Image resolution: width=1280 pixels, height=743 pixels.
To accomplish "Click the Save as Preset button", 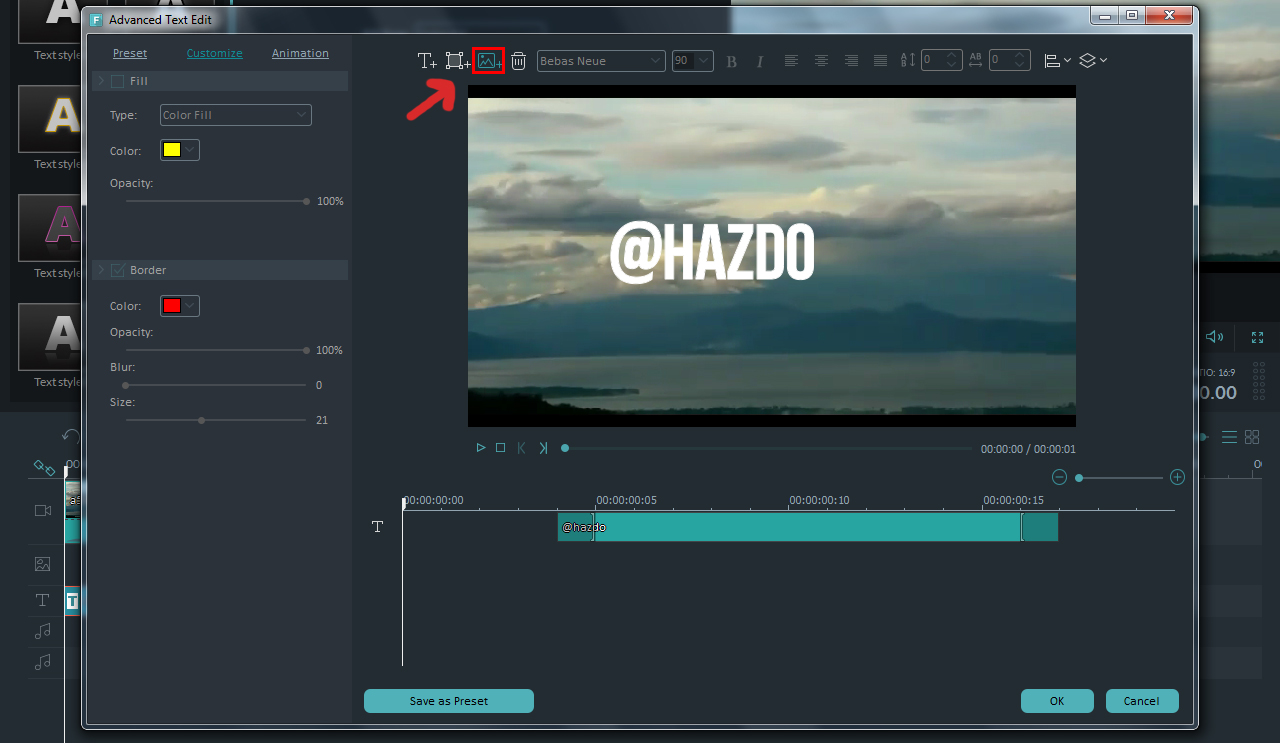I will [449, 701].
